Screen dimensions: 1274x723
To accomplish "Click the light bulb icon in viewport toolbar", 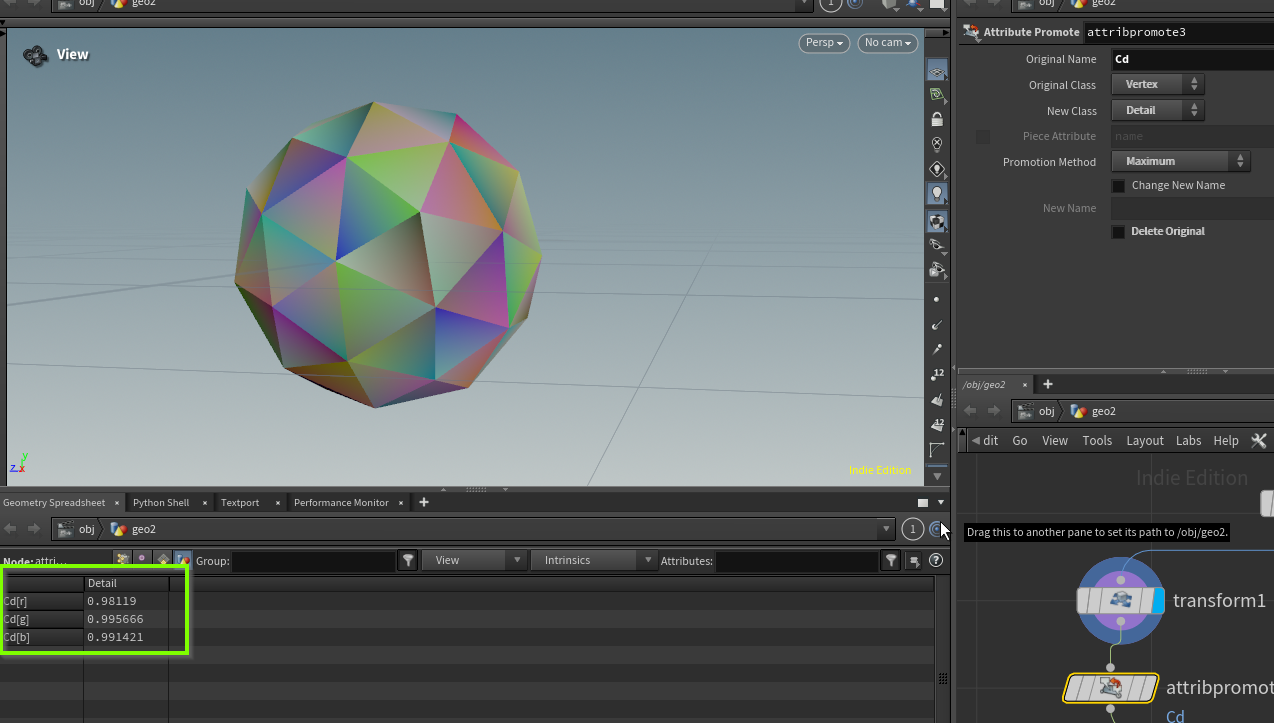I will [x=937, y=193].
